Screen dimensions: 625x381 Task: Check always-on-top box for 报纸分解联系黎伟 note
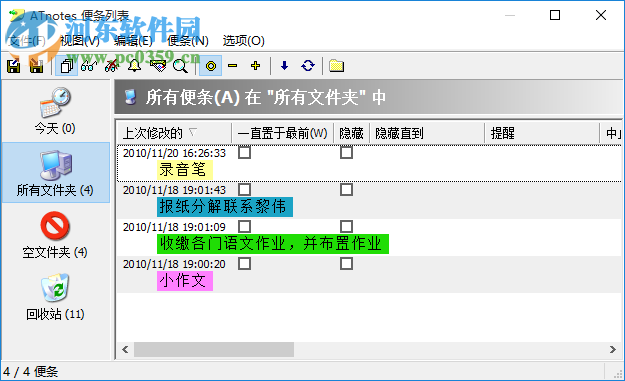tap(244, 189)
